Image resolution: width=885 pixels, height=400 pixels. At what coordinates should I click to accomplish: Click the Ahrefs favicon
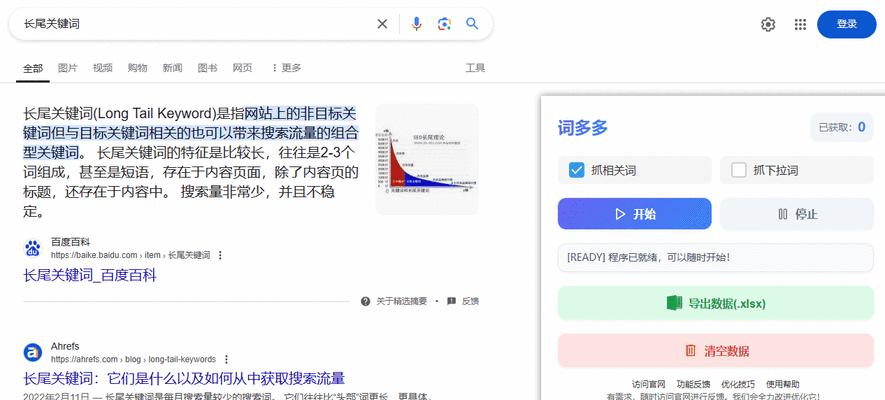pos(33,353)
